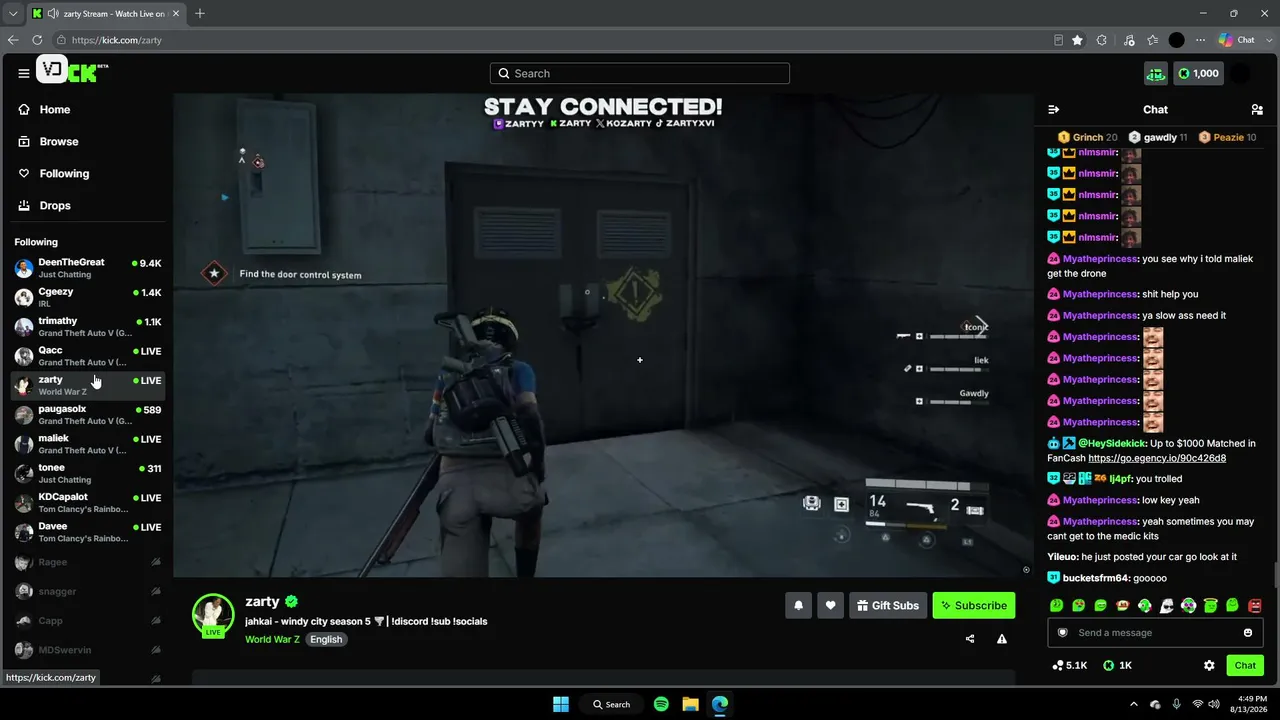Viewport: 1280px width, 720px height.
Task: Click the chat identity shield icon
Action: [1063, 632]
